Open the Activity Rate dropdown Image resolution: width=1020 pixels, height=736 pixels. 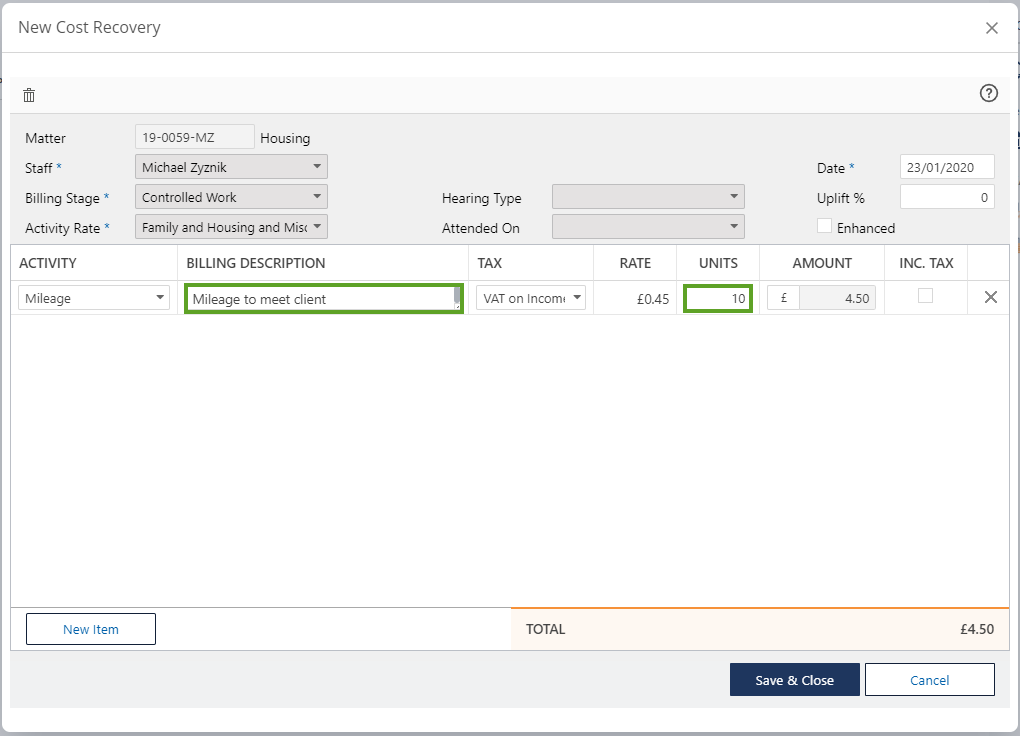pyautogui.click(x=231, y=227)
